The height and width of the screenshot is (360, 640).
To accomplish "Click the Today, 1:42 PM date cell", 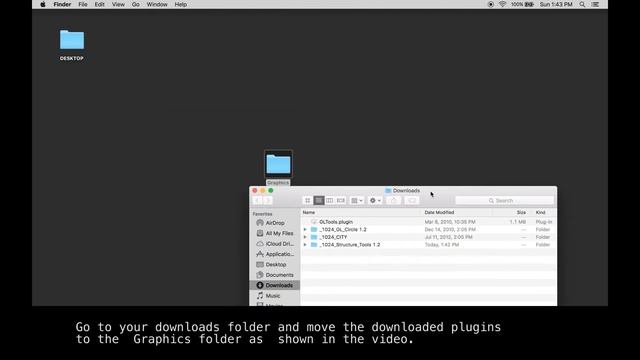I will coord(442,244).
